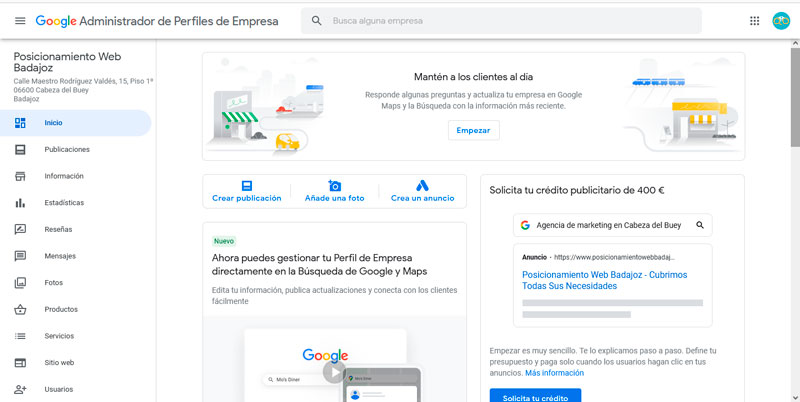
Task: Click the Añade una foto link
Action: coord(335,198)
